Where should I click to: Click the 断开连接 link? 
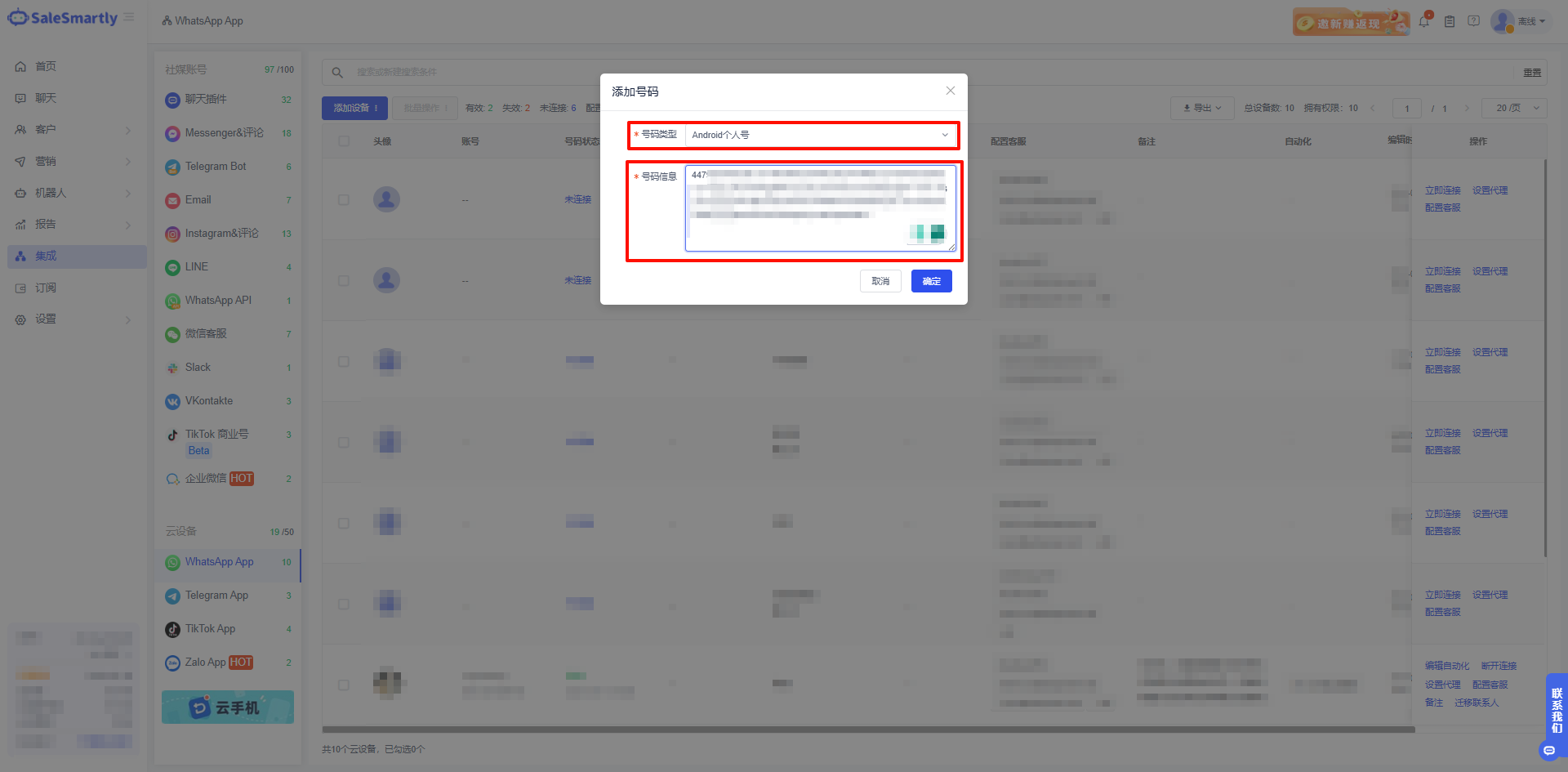tap(1499, 666)
